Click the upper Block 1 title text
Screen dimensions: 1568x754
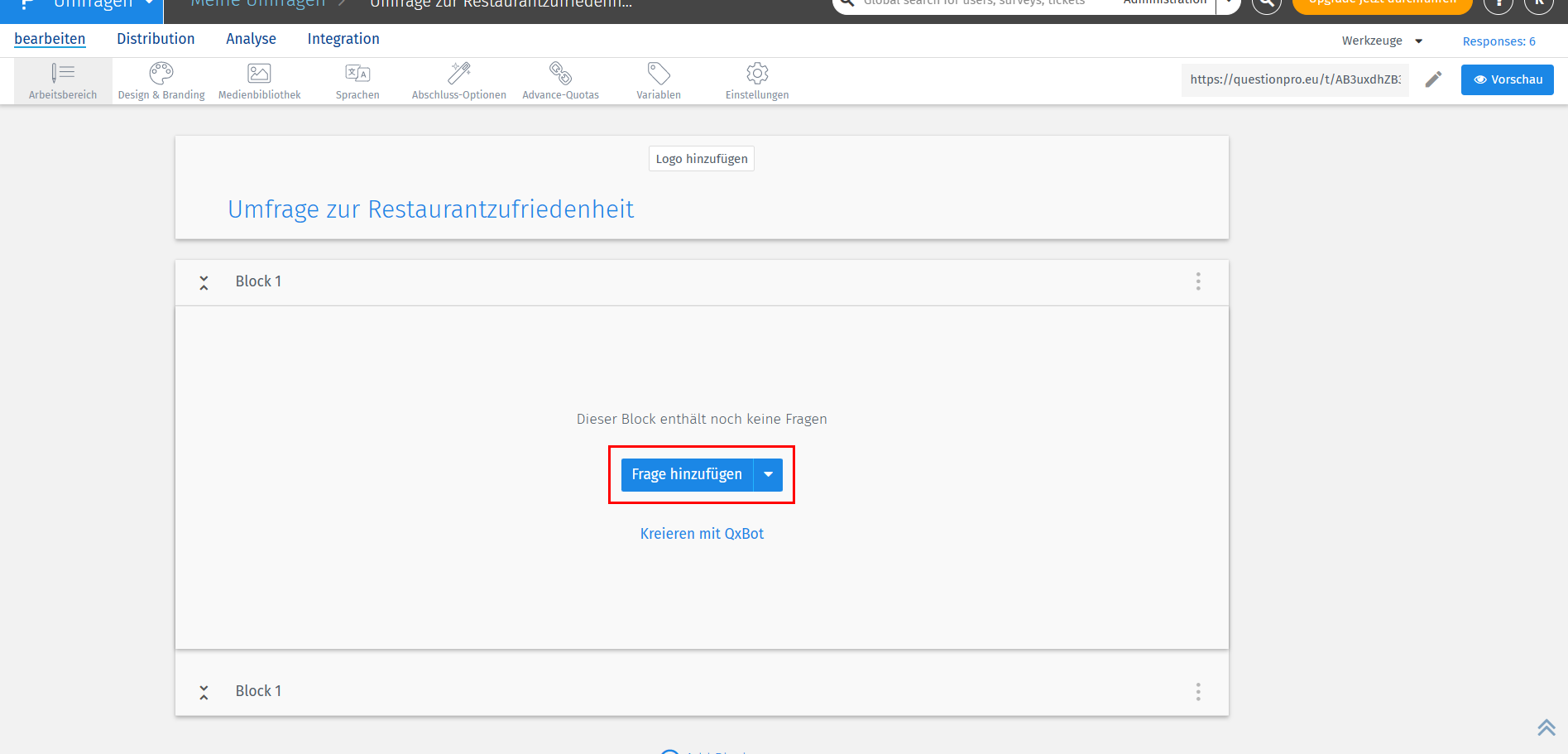coord(258,281)
